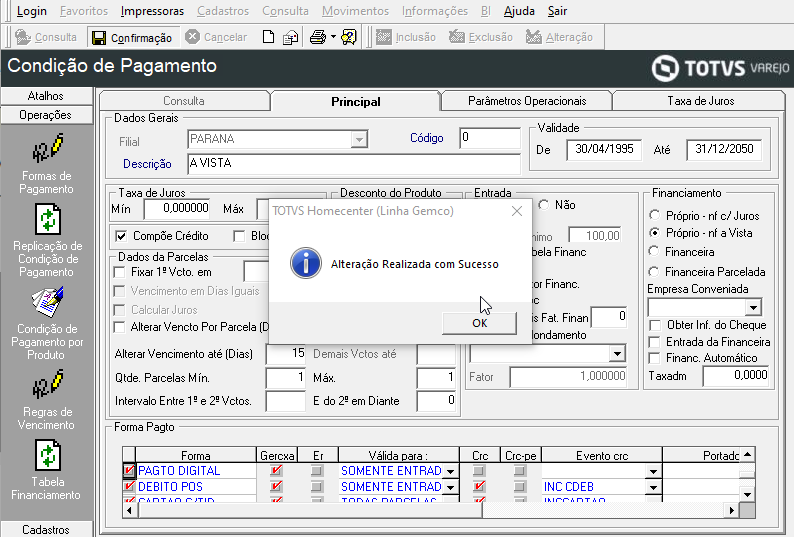Toggle Entrada da Financeira checkbox
This screenshot has height=537, width=794.
pos(655,342)
